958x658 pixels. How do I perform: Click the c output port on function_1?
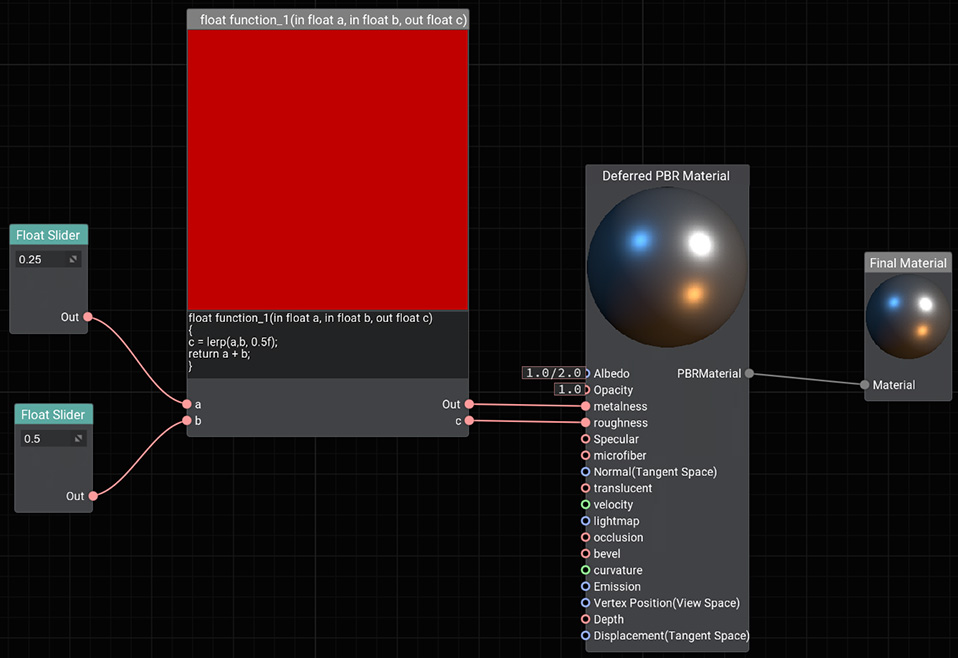[469, 421]
